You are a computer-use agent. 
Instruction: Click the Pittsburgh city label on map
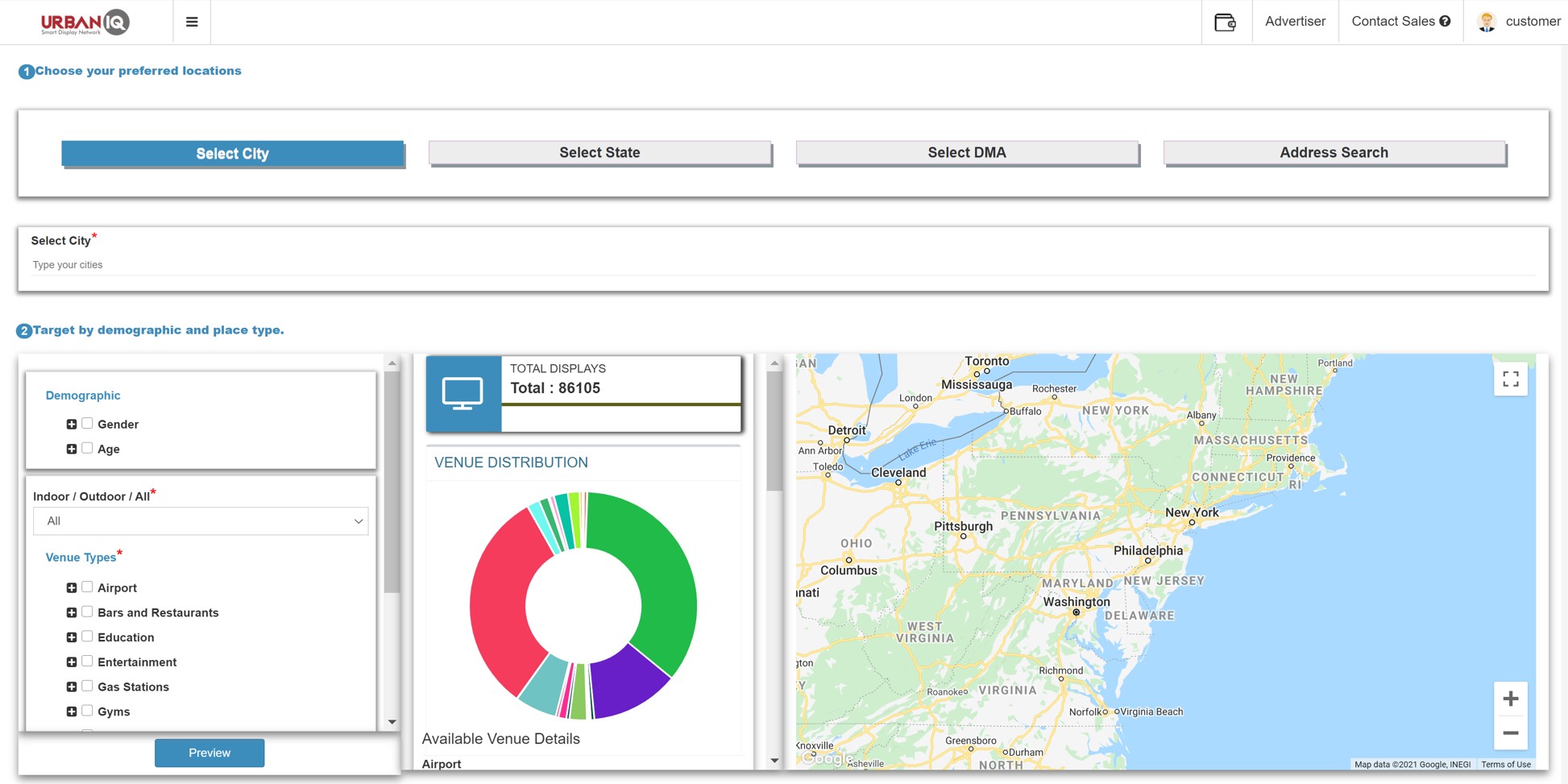point(963,526)
